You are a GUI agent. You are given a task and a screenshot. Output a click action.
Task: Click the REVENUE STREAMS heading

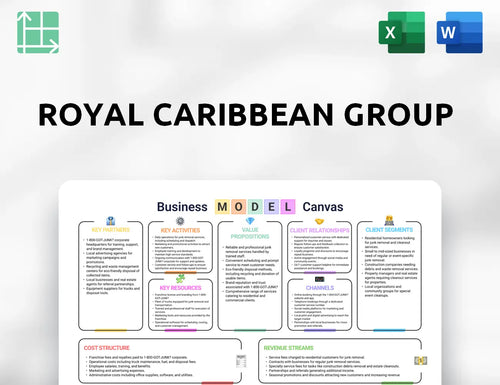point(289,348)
